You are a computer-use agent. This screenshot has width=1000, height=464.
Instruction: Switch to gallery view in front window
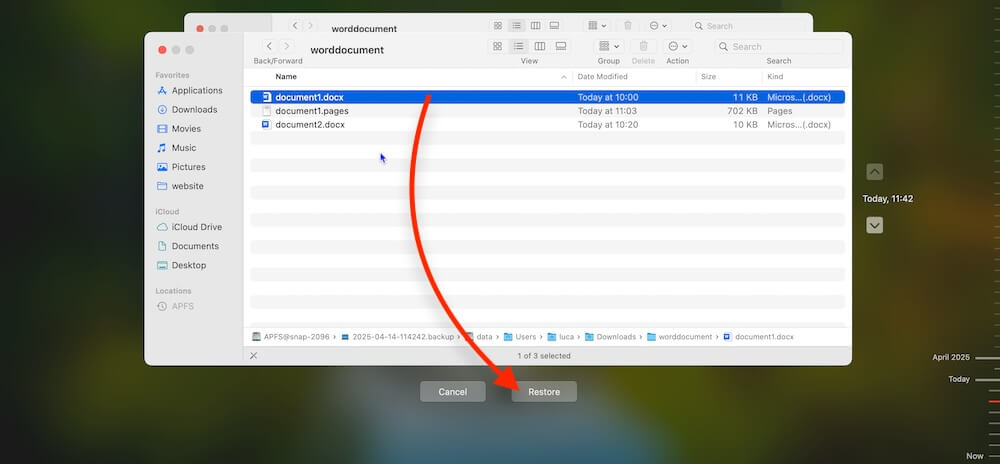coord(561,46)
